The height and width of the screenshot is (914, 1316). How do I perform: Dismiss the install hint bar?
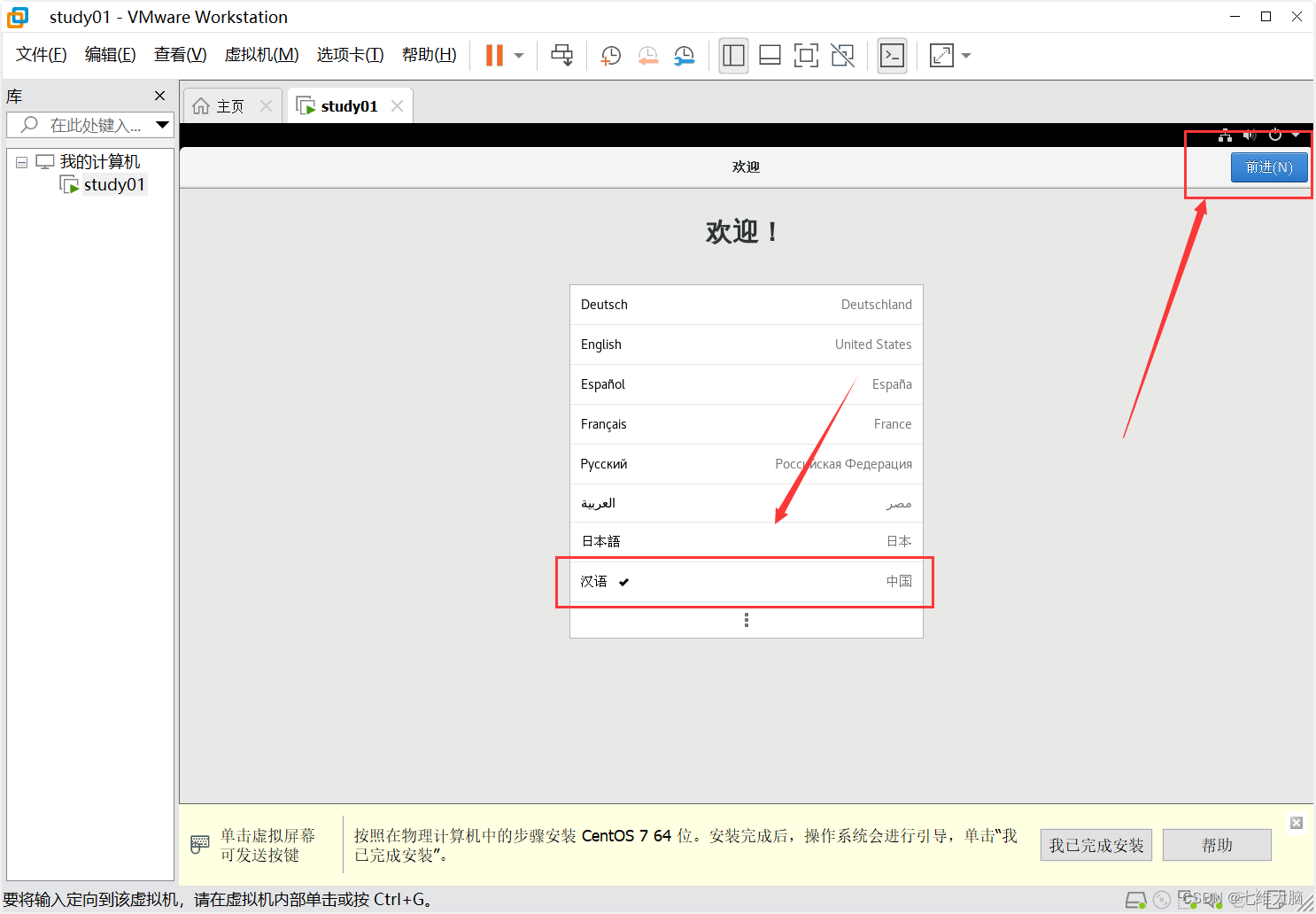click(x=1297, y=823)
